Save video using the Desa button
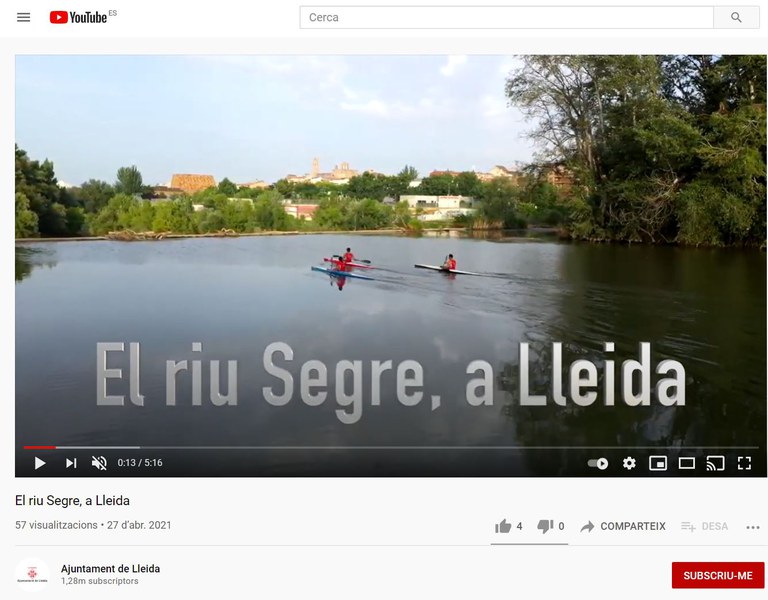Screen dimensions: 768x600 pos(704,527)
